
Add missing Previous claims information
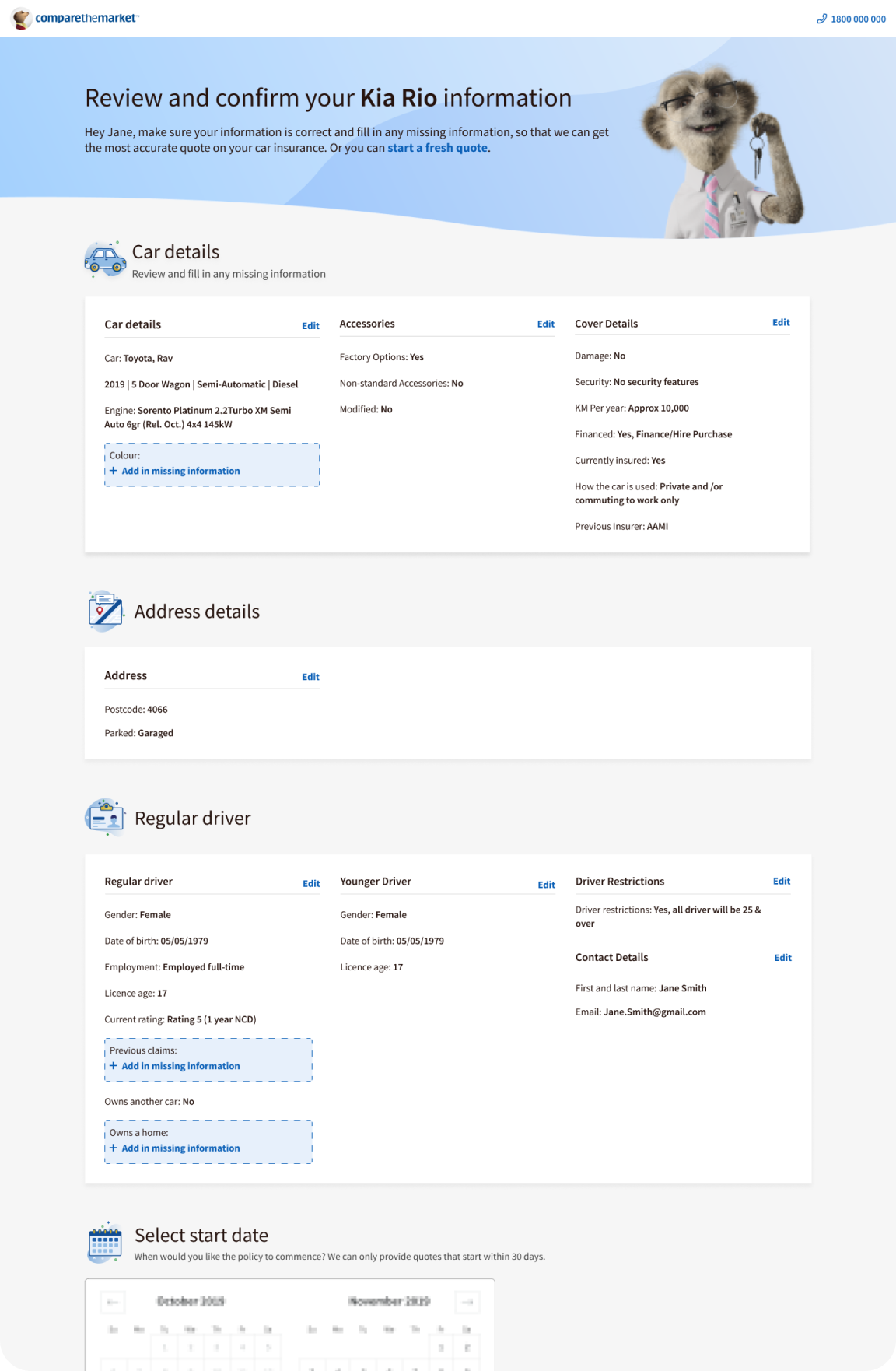pyautogui.click(x=180, y=1066)
